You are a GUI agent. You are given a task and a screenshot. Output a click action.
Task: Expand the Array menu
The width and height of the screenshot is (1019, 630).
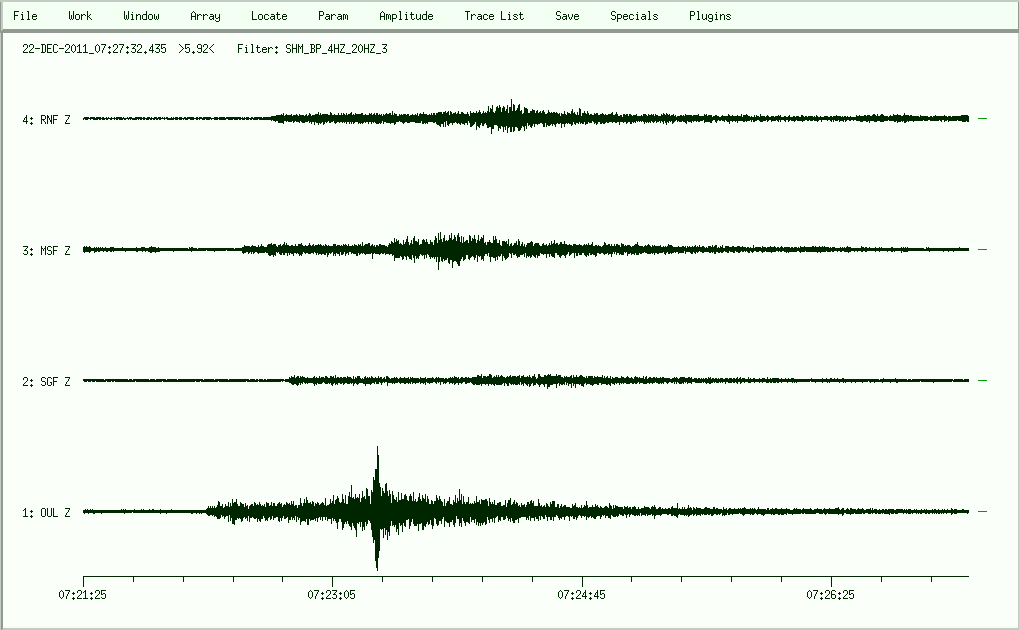point(205,16)
